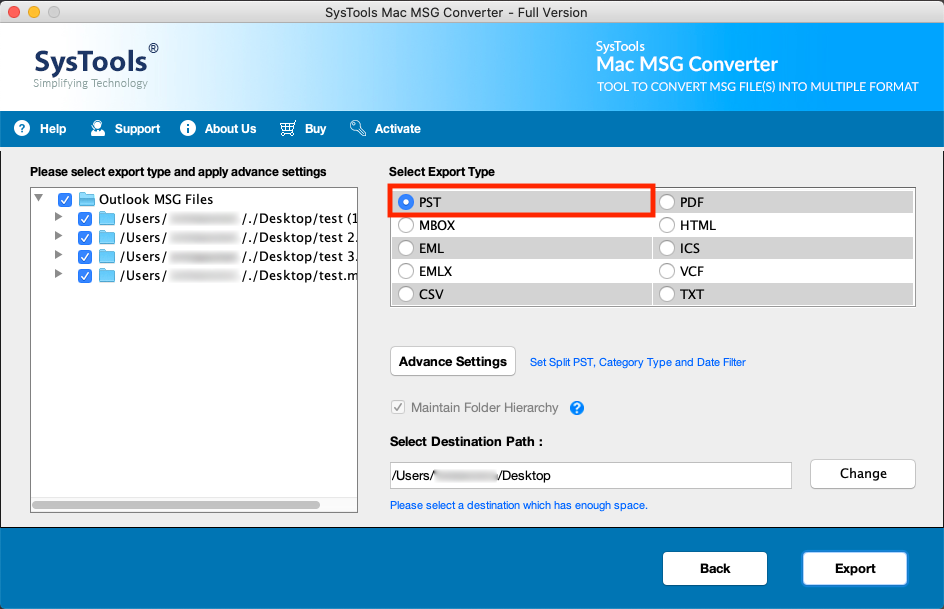Click the Outlook MSG Files label
The width and height of the screenshot is (944, 609).
(x=156, y=199)
